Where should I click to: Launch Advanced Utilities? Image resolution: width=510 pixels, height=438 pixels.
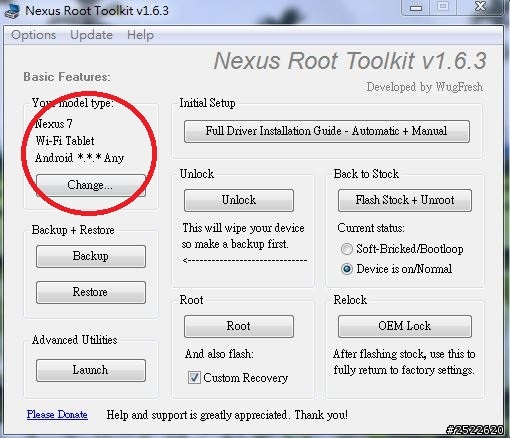tap(91, 370)
